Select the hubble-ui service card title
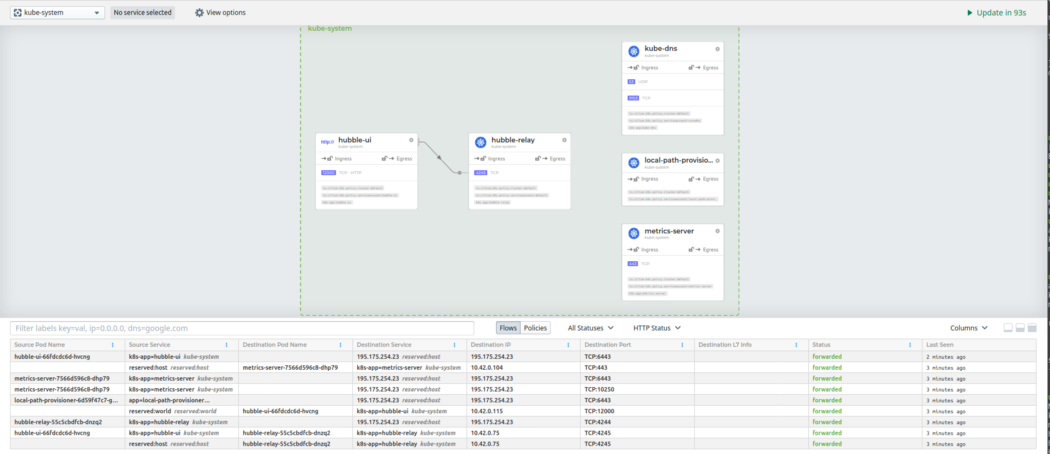This screenshot has height=454, width=1050. click(x=355, y=140)
